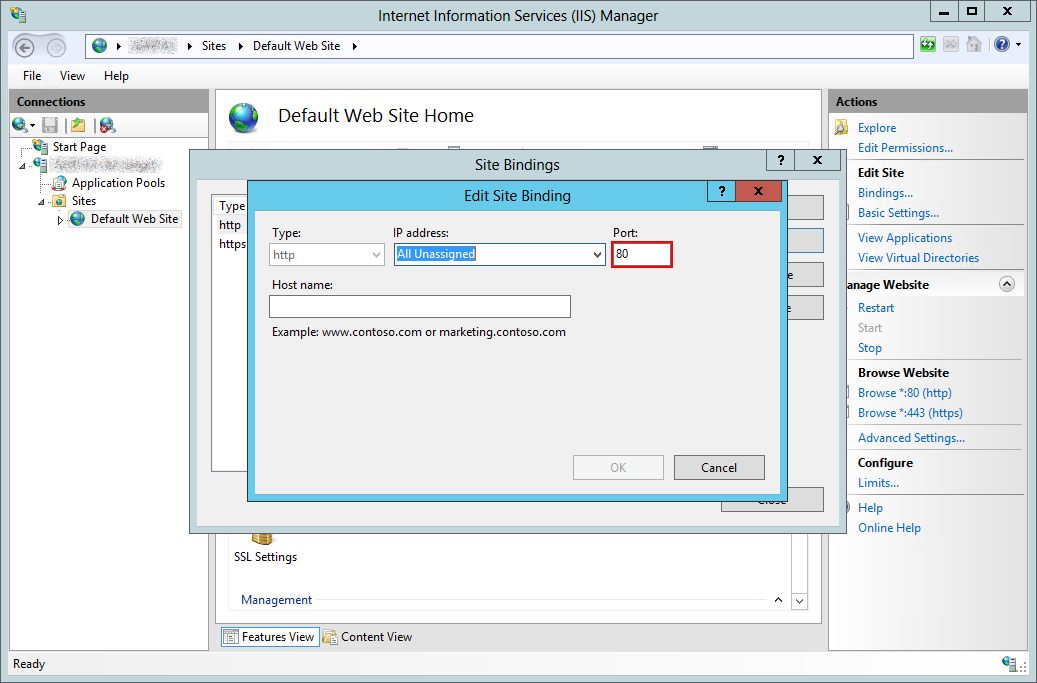Open the help icon in top-right toolbar
The height and width of the screenshot is (683, 1037).
click(1002, 45)
